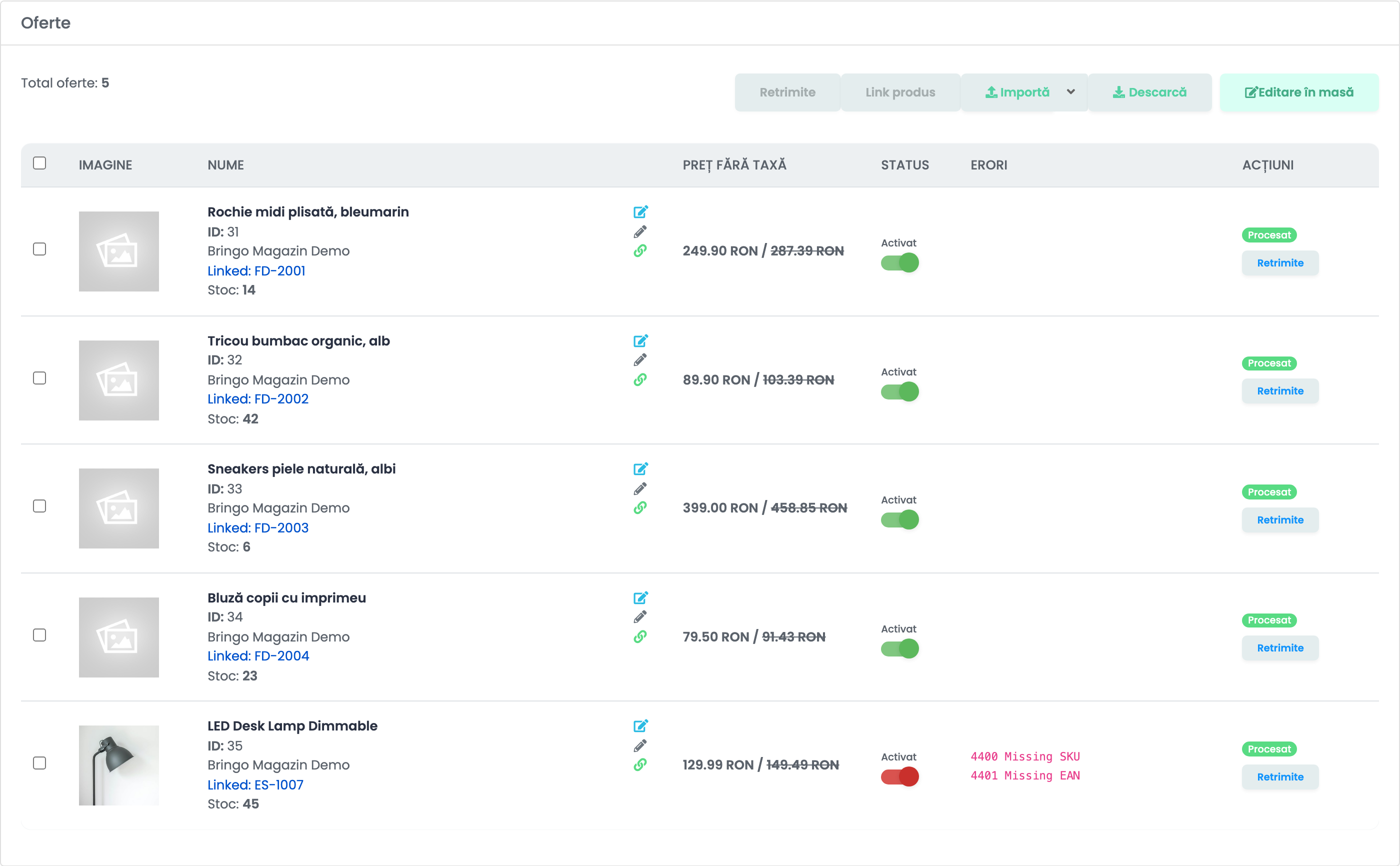Click Retrimite for Bluză copii row
Viewport: 1400px width, 866px height.
point(1280,648)
